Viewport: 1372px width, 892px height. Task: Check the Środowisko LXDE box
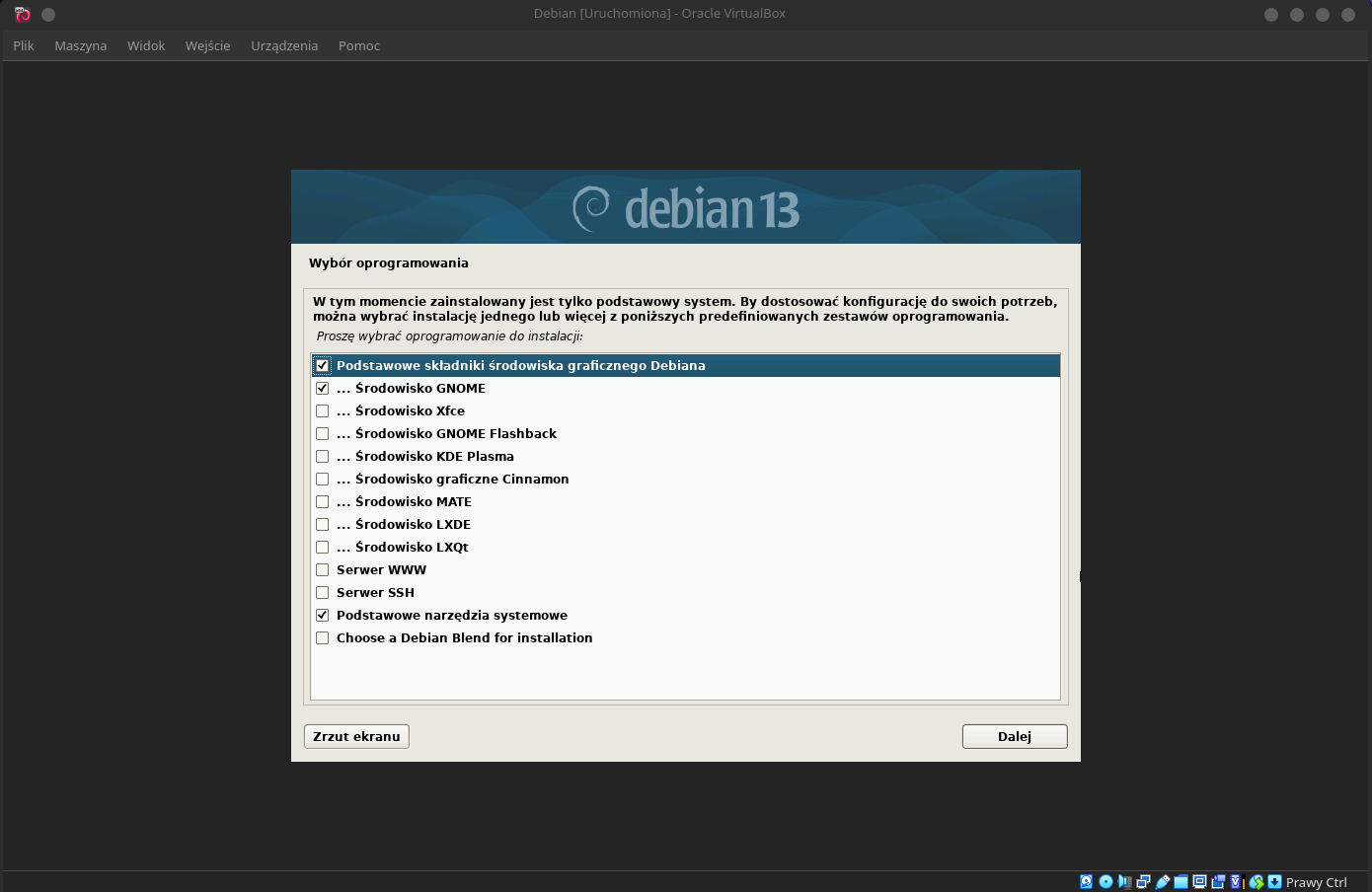pos(322,524)
